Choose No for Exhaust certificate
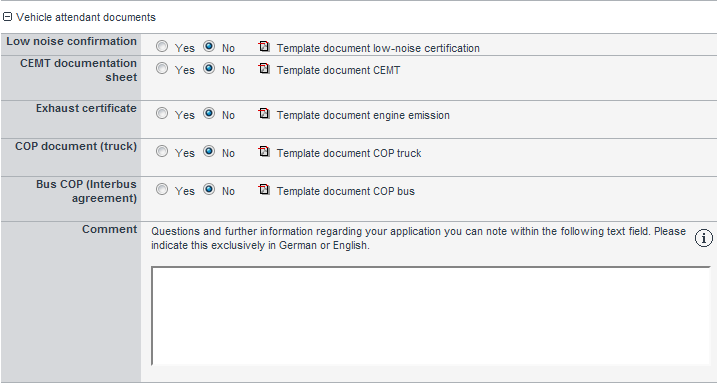718x384 pixels. tap(209, 113)
